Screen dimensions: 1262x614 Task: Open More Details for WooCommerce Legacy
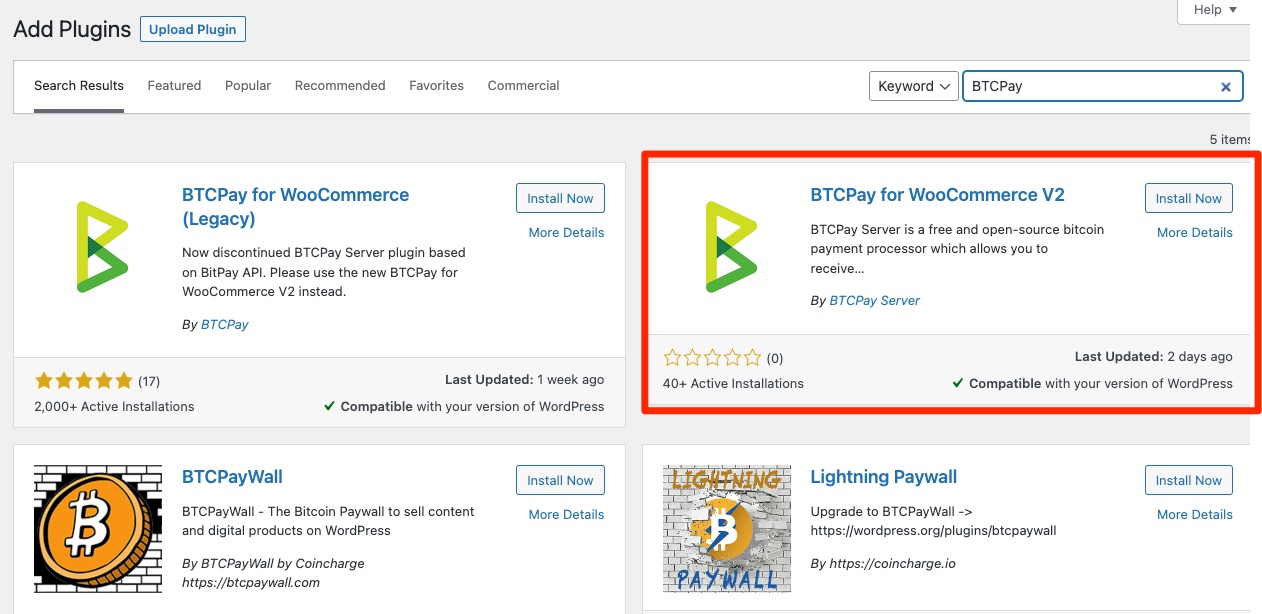coord(566,233)
